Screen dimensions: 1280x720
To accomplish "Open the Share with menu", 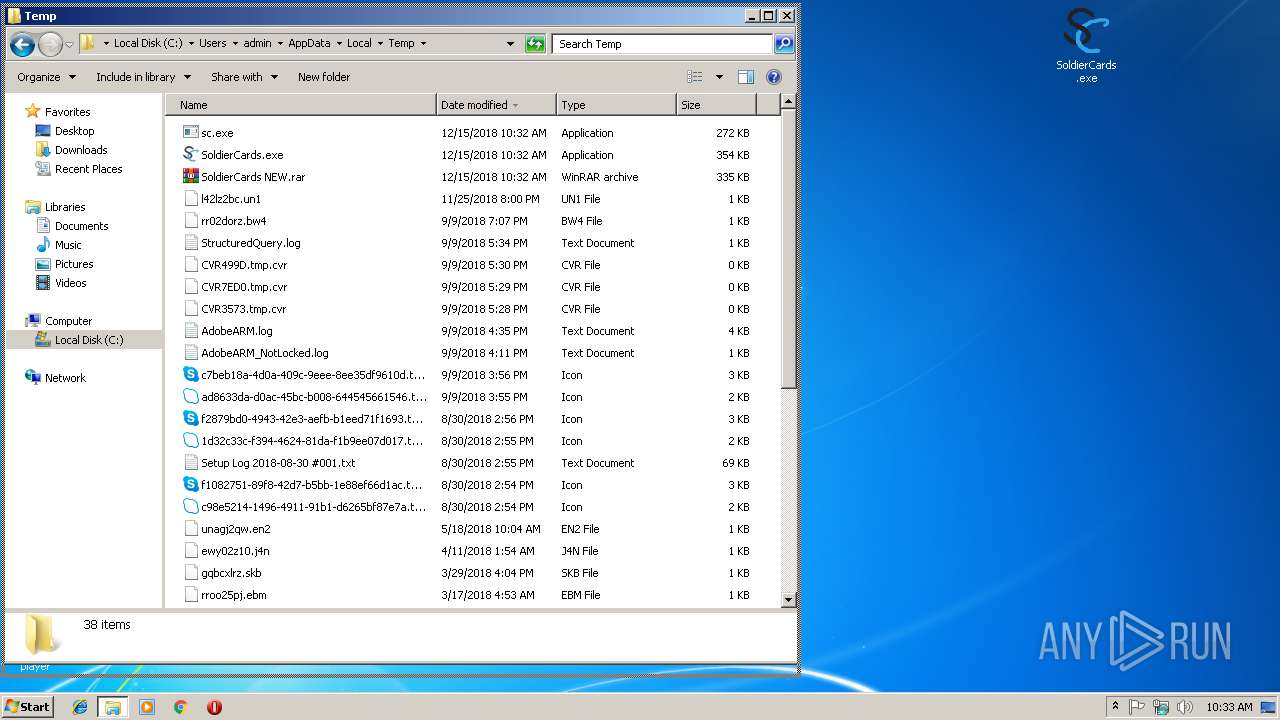I will [244, 77].
